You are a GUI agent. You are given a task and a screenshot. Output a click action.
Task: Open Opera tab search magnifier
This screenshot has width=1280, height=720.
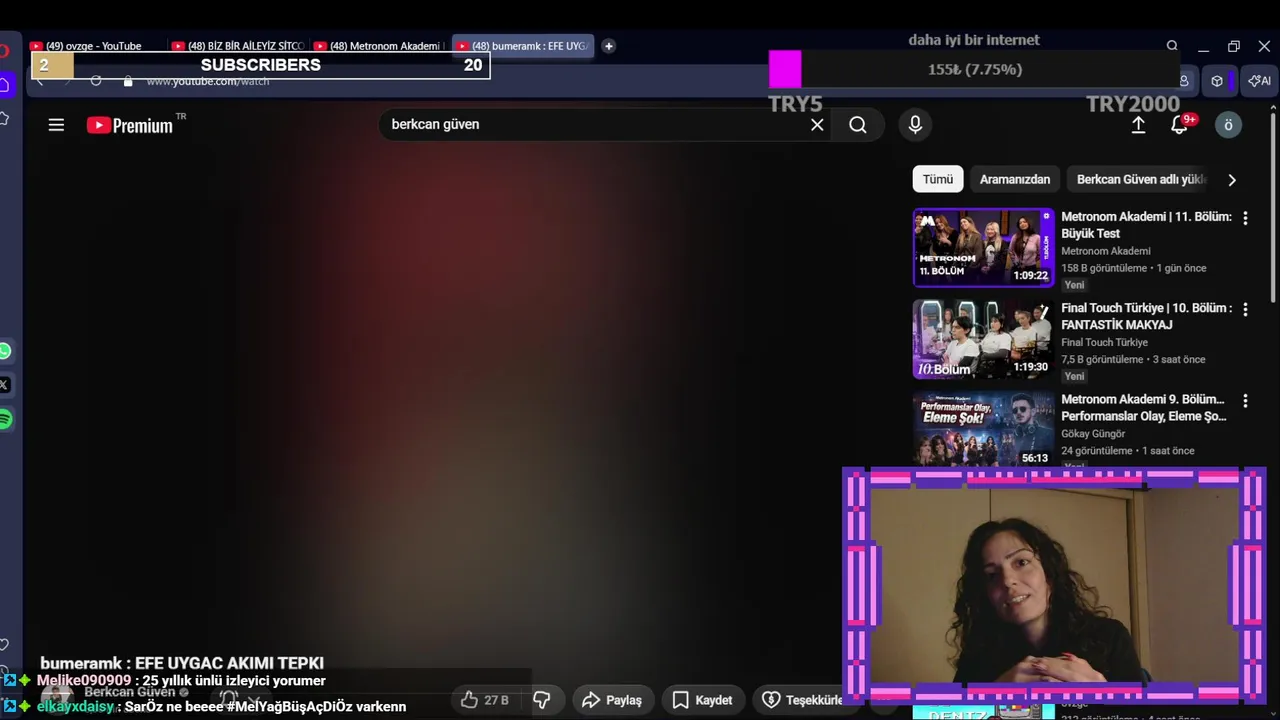pyautogui.click(x=1172, y=46)
